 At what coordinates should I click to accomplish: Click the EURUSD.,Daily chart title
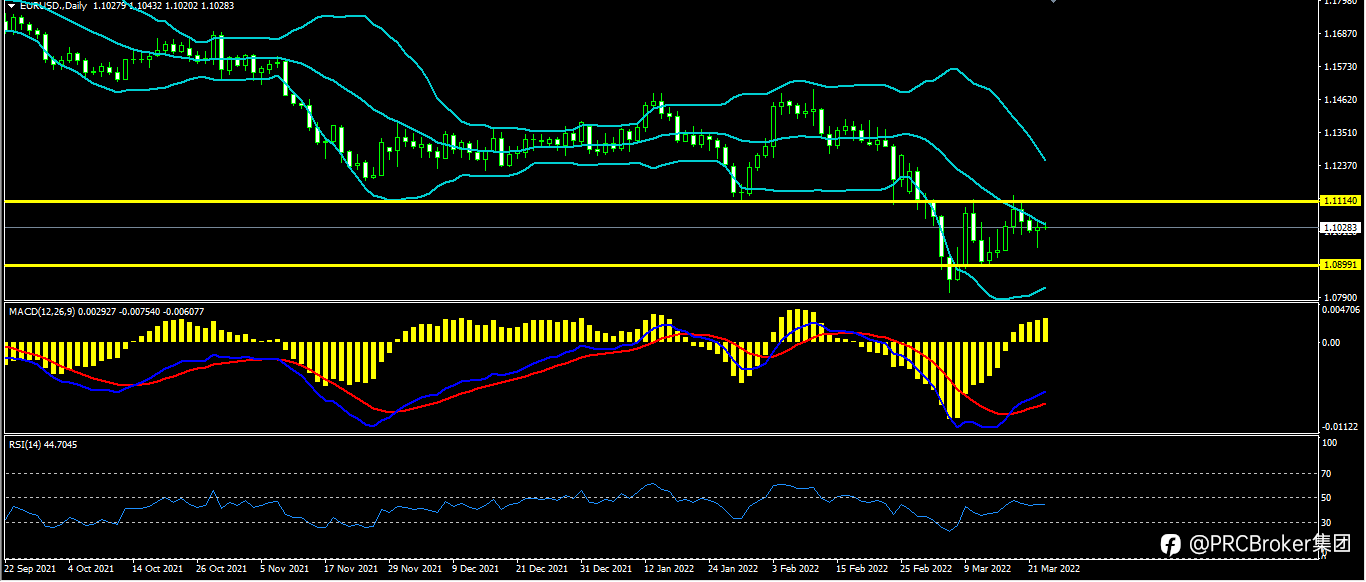53,6
